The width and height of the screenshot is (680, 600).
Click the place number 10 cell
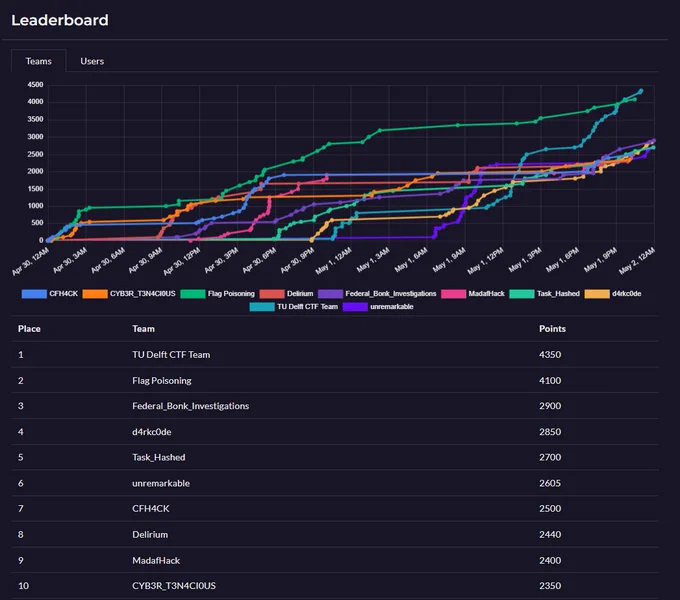point(23,586)
